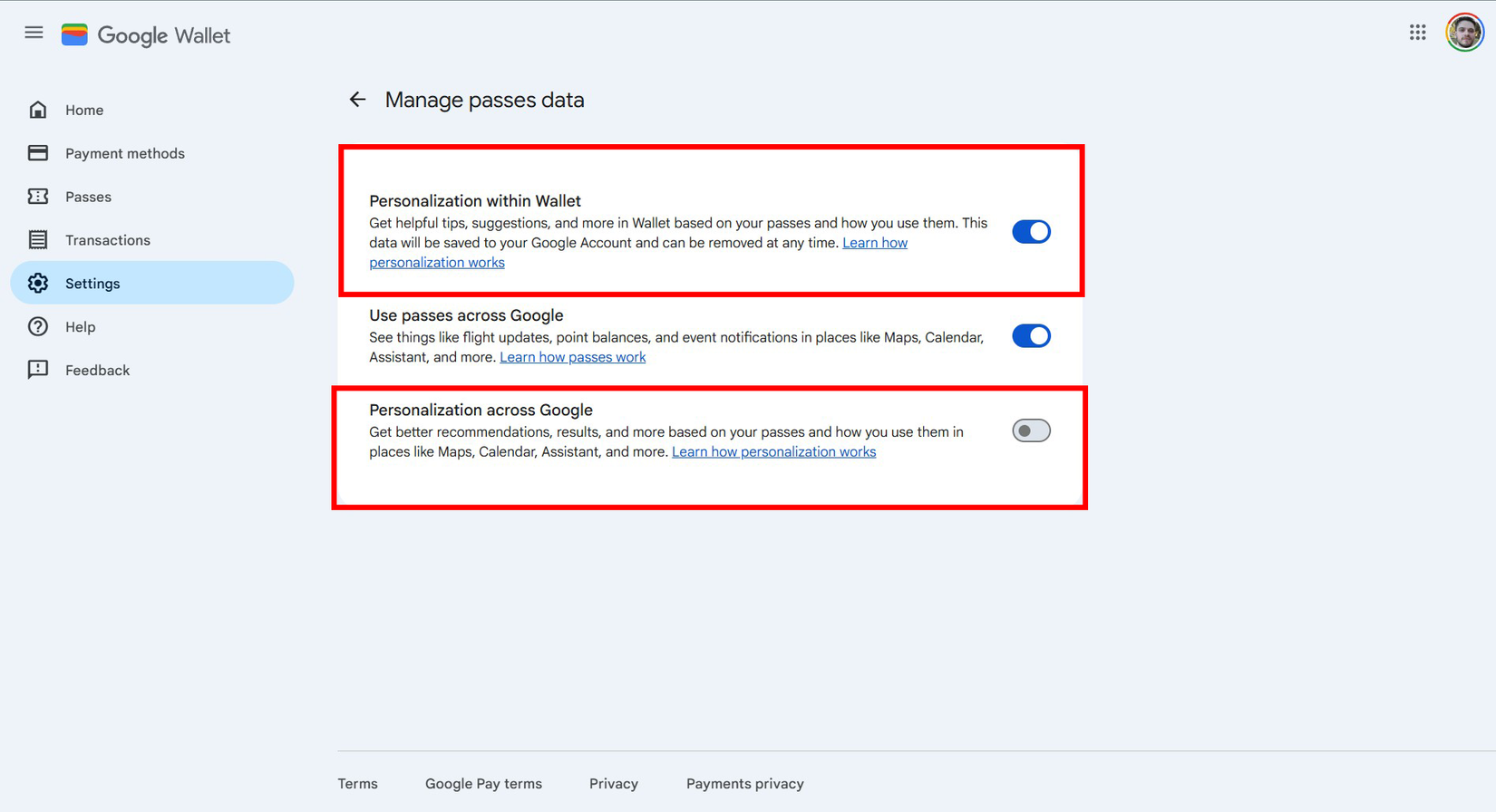Click the Use passes across Google title

466,315
